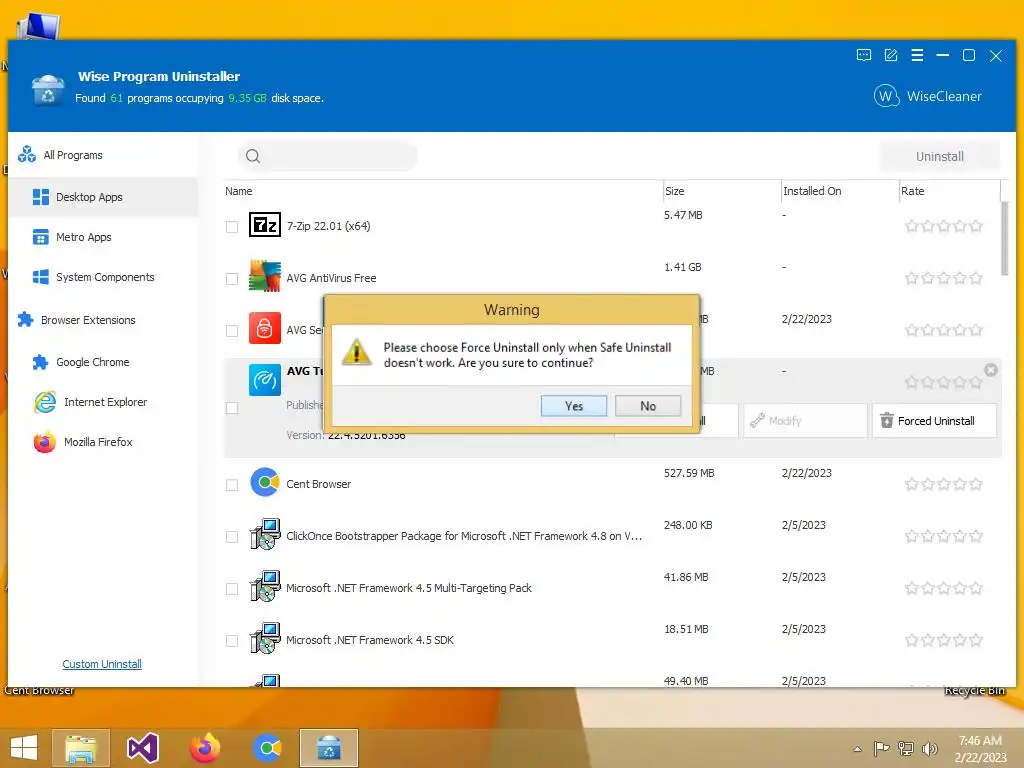
Task: Open Firefox from the taskbar
Action: (204, 748)
